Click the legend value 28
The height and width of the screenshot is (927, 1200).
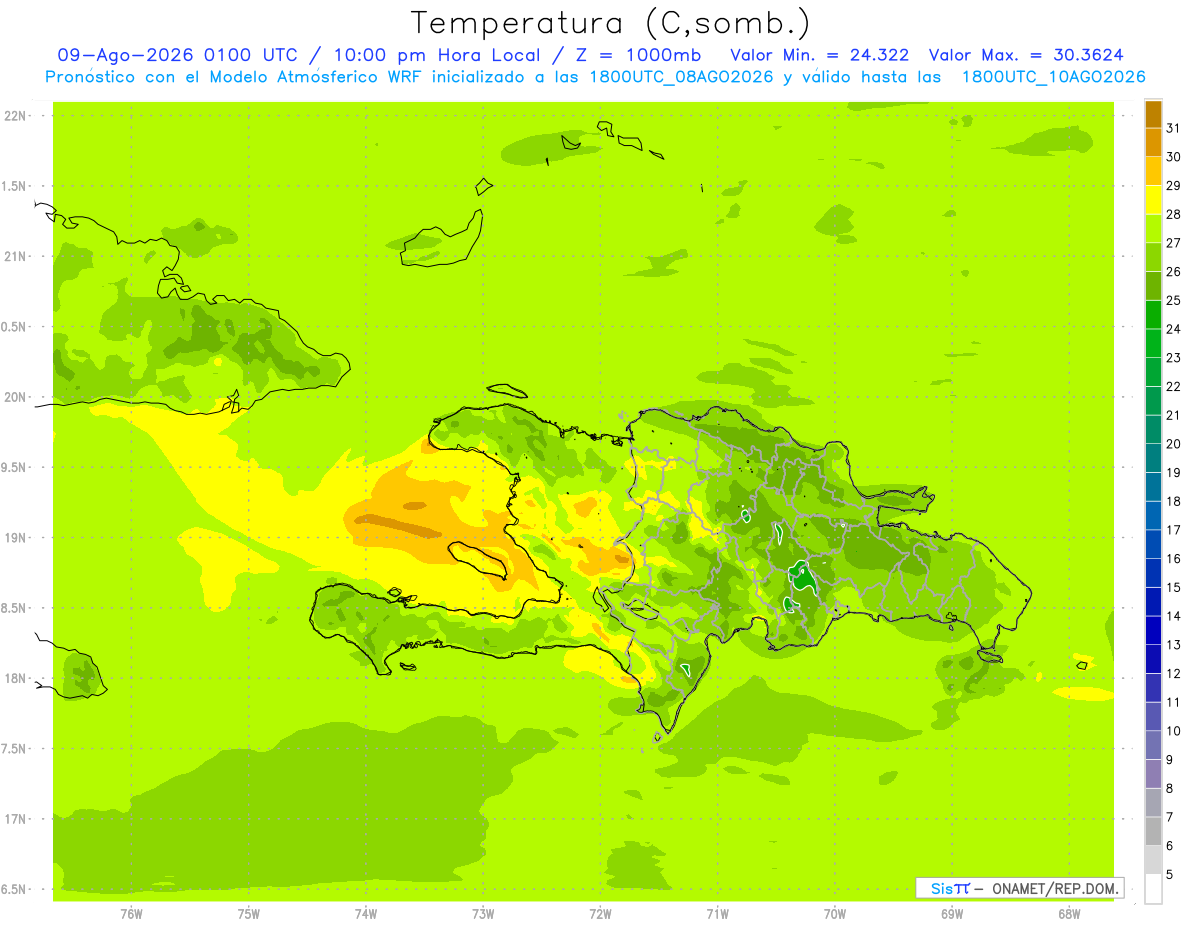[x=1174, y=214]
